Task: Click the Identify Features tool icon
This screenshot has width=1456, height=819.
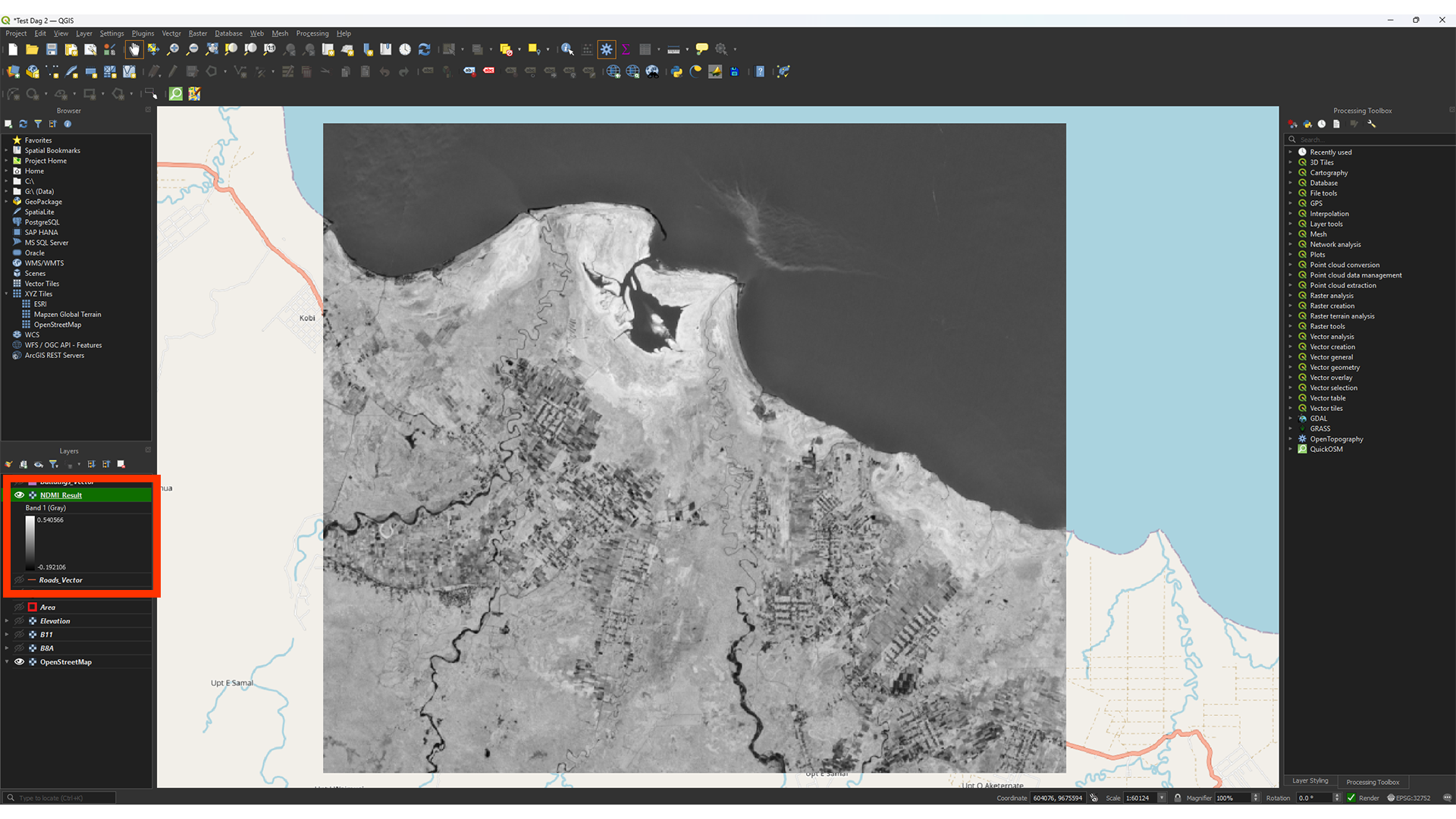Action: 567,49
